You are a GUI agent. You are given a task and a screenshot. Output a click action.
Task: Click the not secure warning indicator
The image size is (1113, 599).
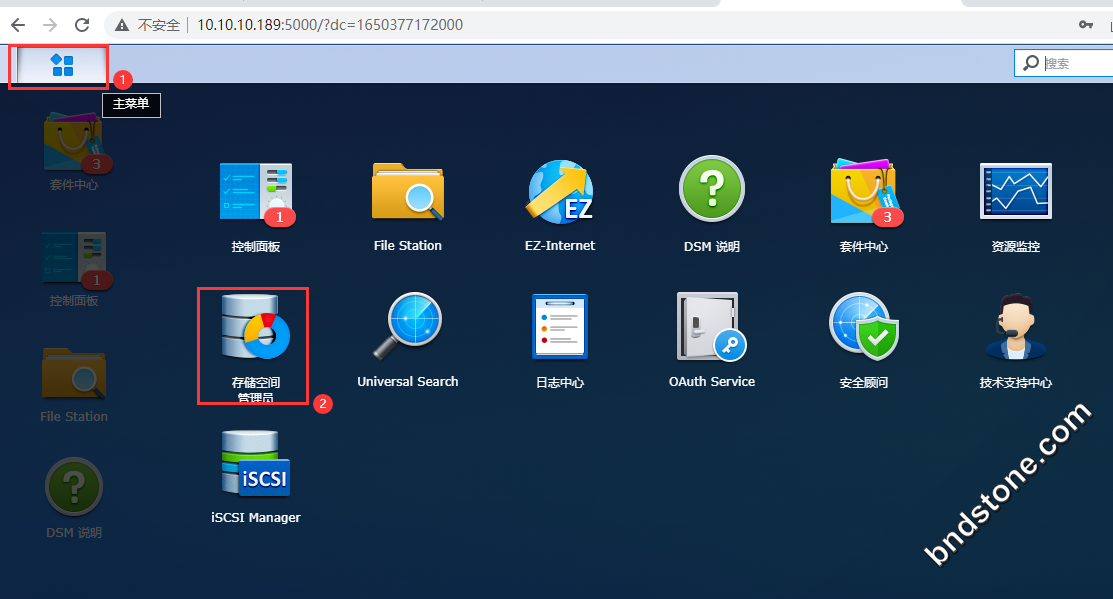[147, 25]
